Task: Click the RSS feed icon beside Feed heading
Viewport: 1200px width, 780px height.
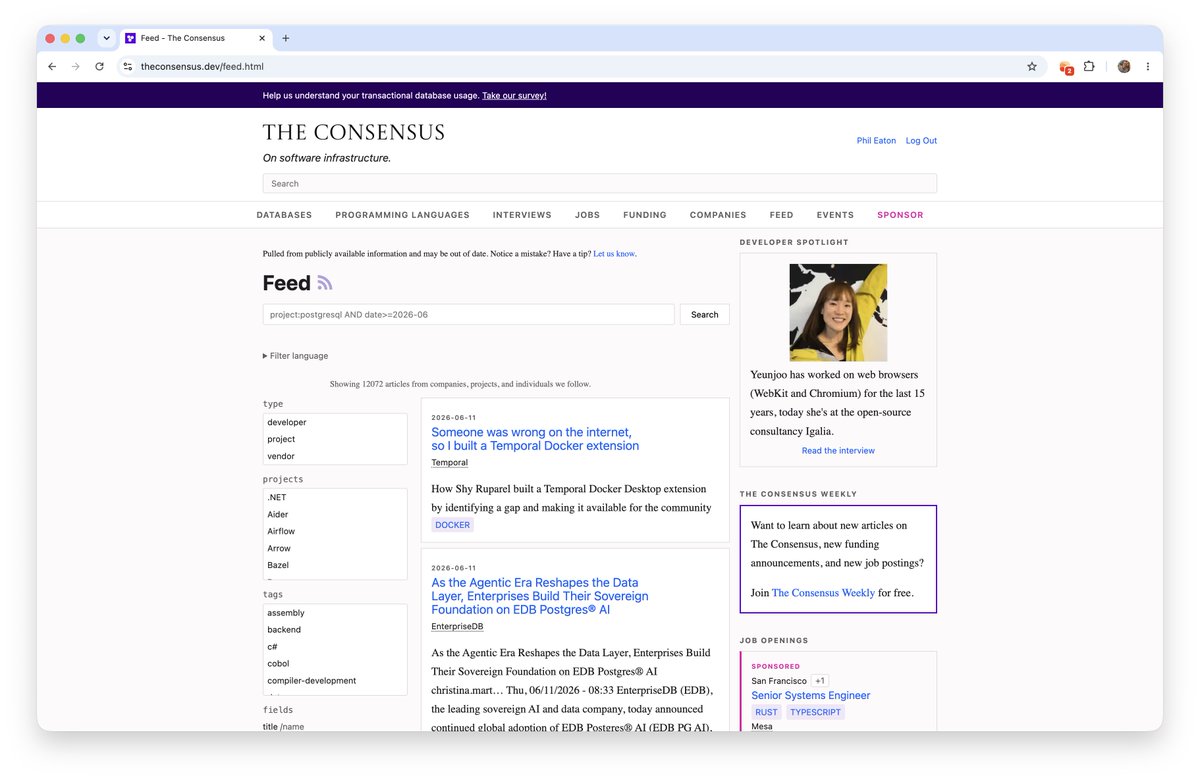Action: point(325,283)
